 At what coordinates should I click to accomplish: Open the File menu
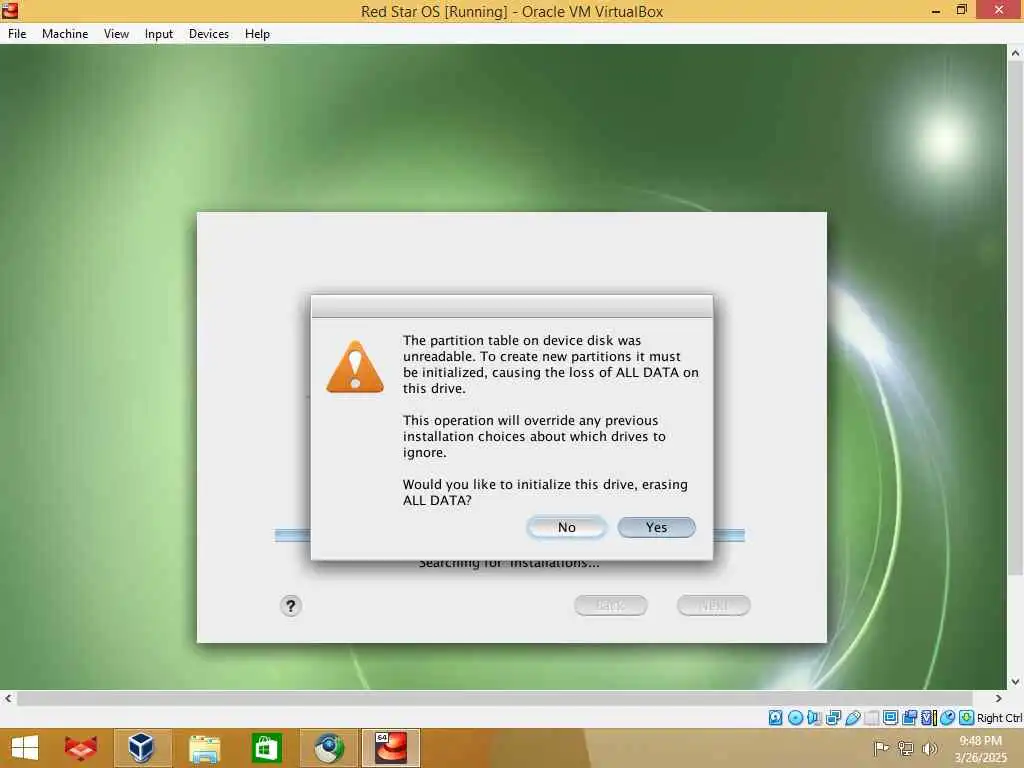pos(17,34)
